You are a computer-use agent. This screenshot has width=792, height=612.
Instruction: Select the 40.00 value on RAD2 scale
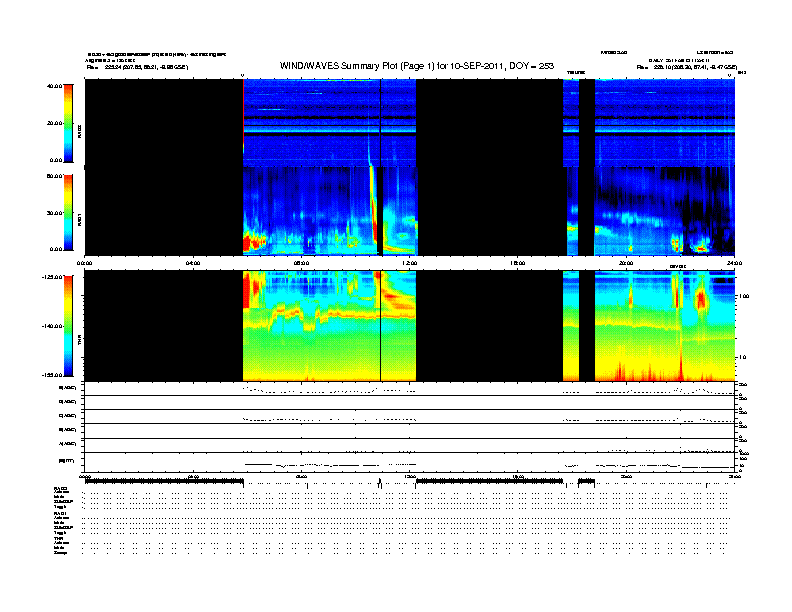tap(54, 86)
